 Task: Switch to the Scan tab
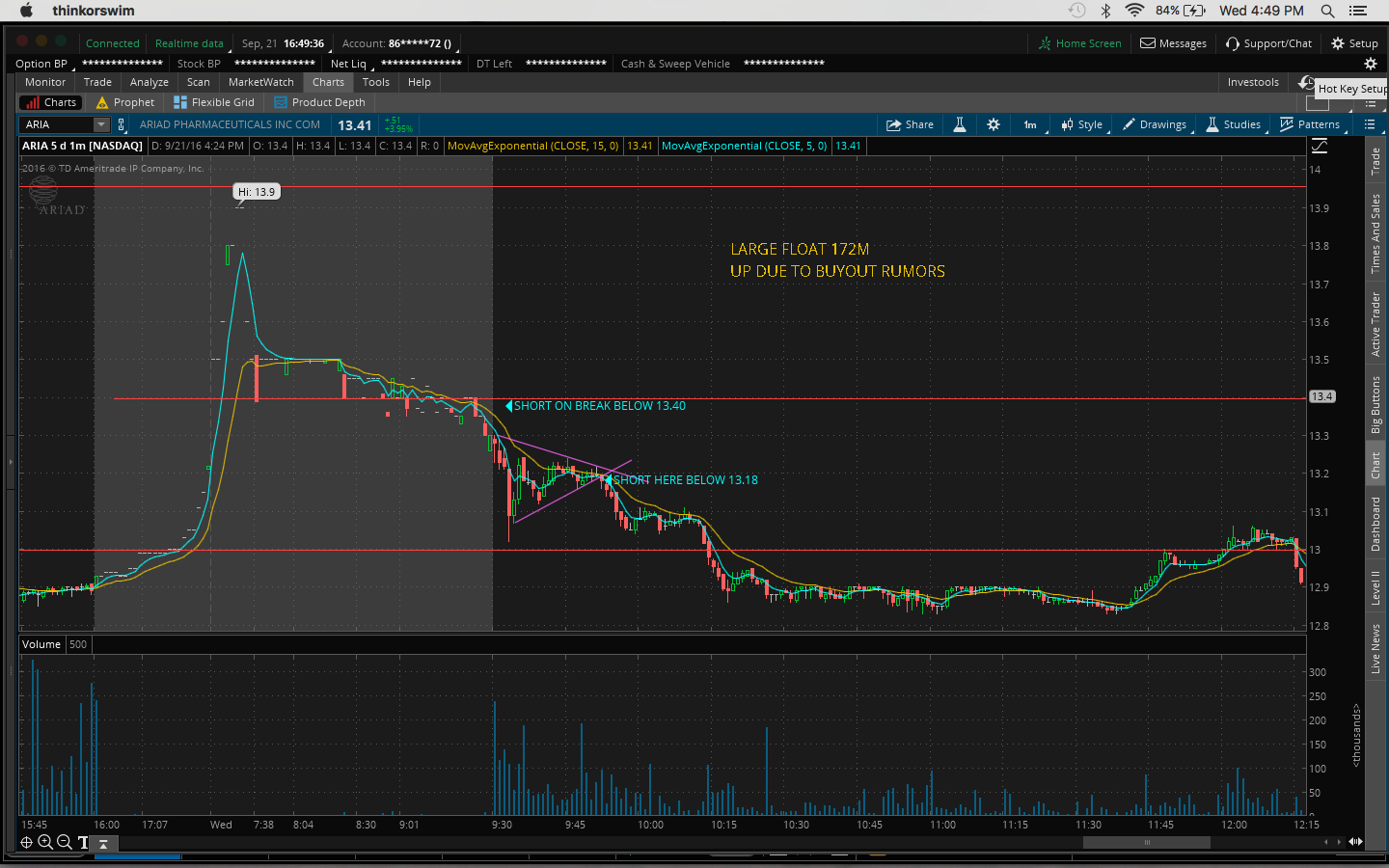(199, 82)
